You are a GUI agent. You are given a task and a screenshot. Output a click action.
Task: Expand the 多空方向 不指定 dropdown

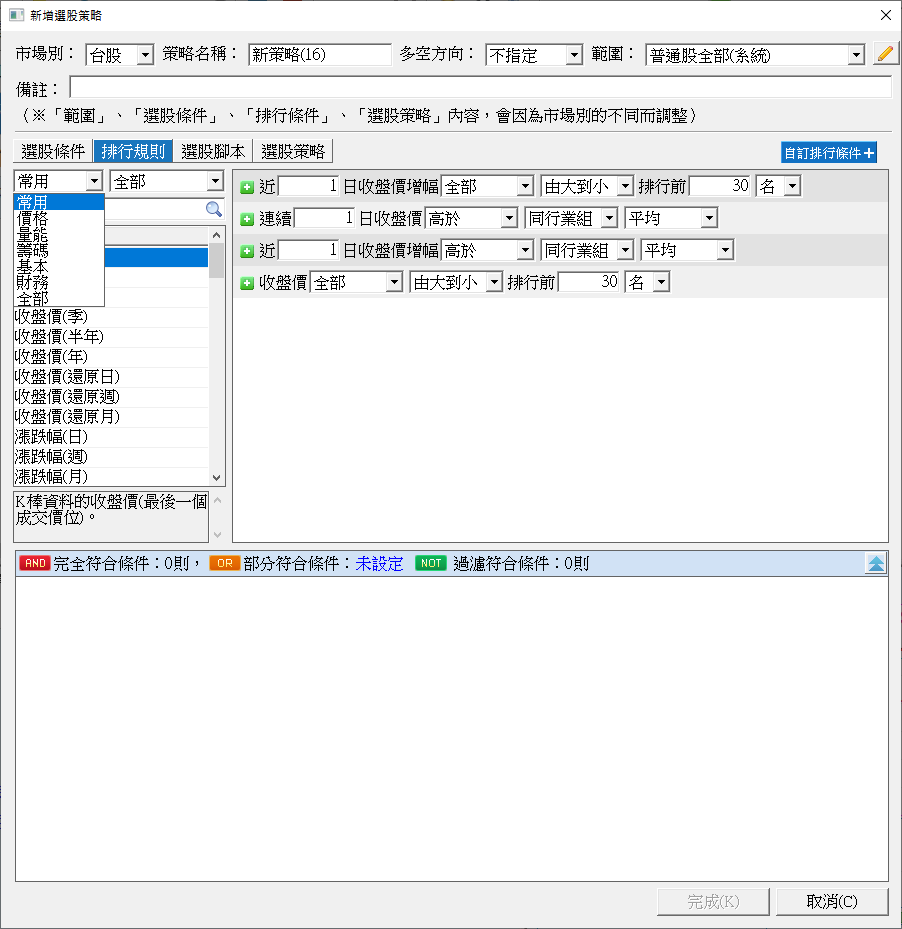[573, 55]
